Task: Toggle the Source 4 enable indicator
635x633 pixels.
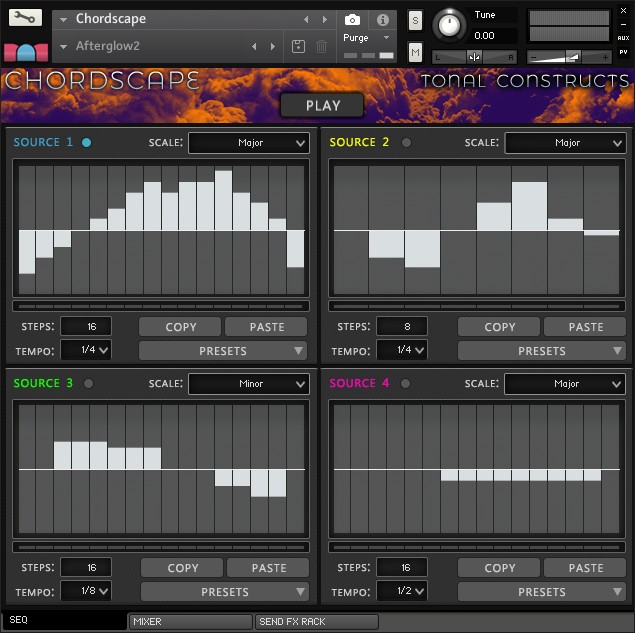Action: click(405, 383)
